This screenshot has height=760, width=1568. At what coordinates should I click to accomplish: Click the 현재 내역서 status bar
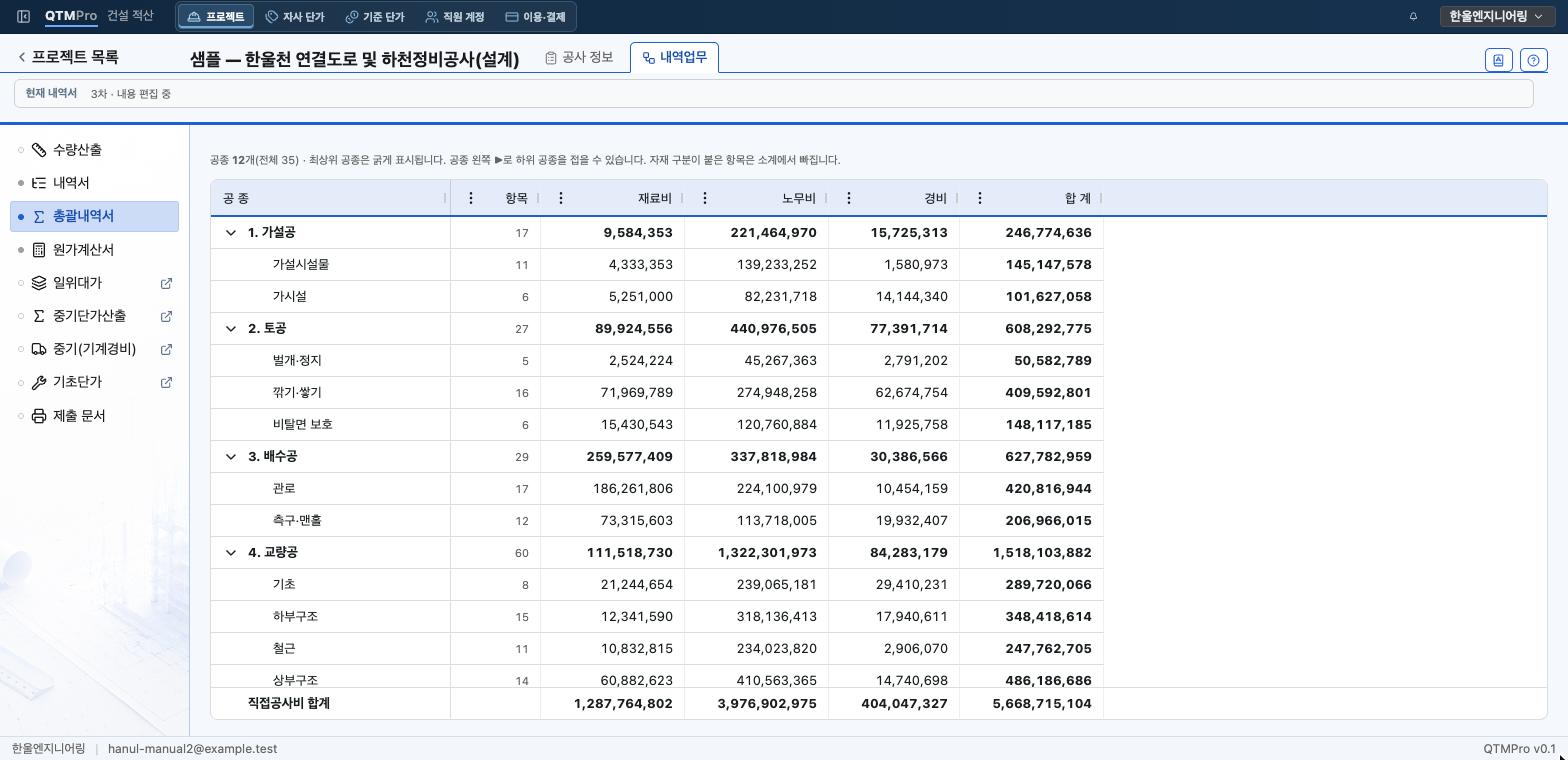(773, 94)
